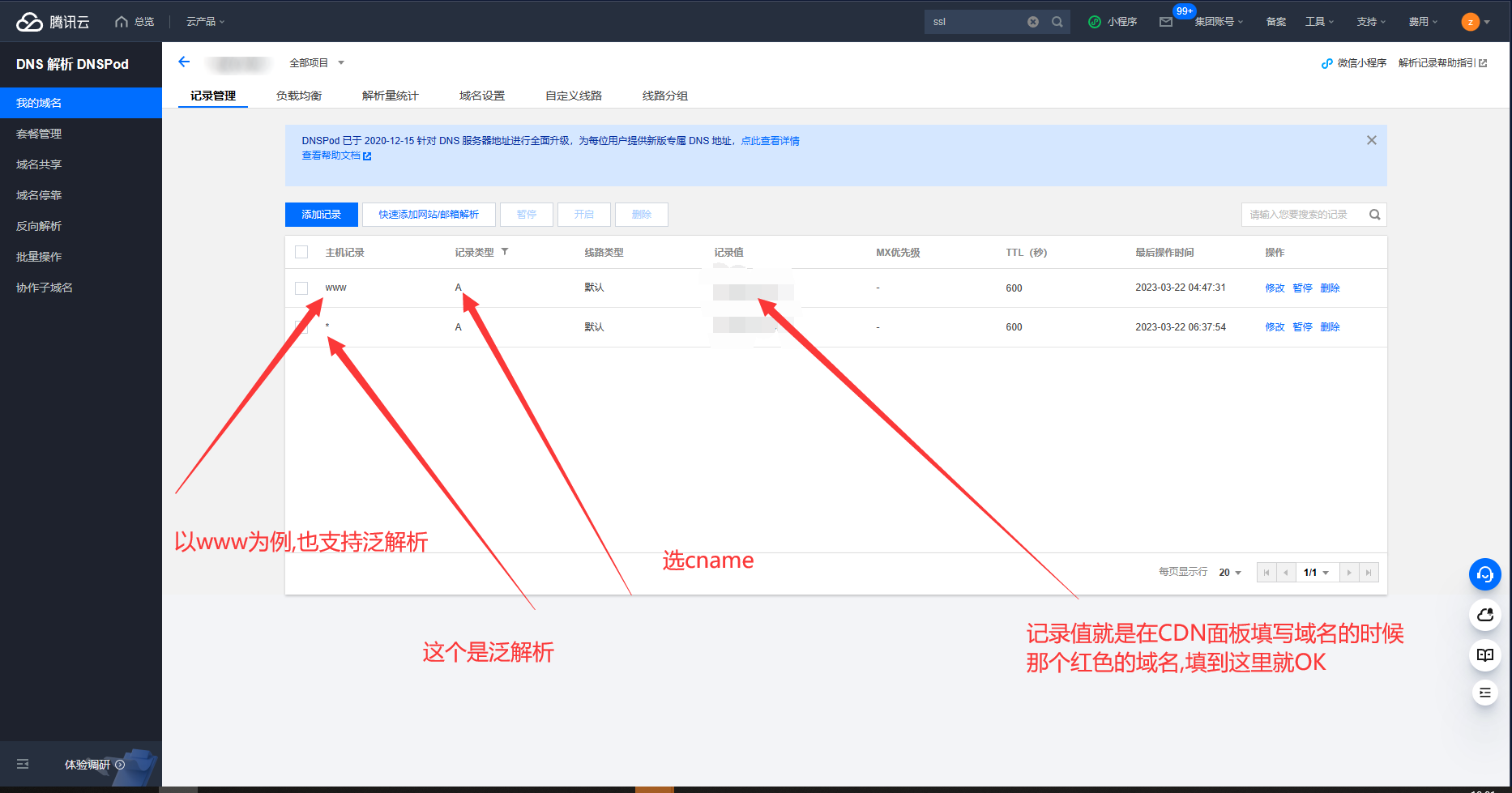Open the 小程序 mini program icon

tap(1095, 22)
